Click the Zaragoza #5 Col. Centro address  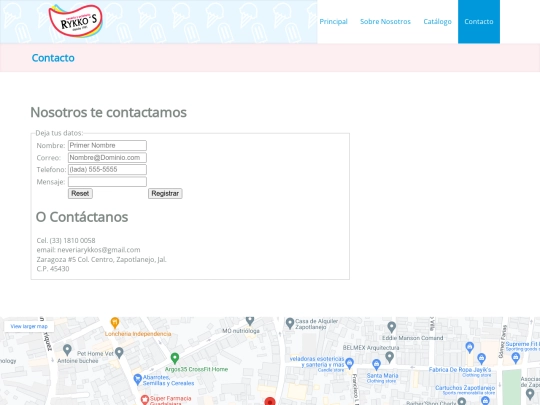pos(101,259)
